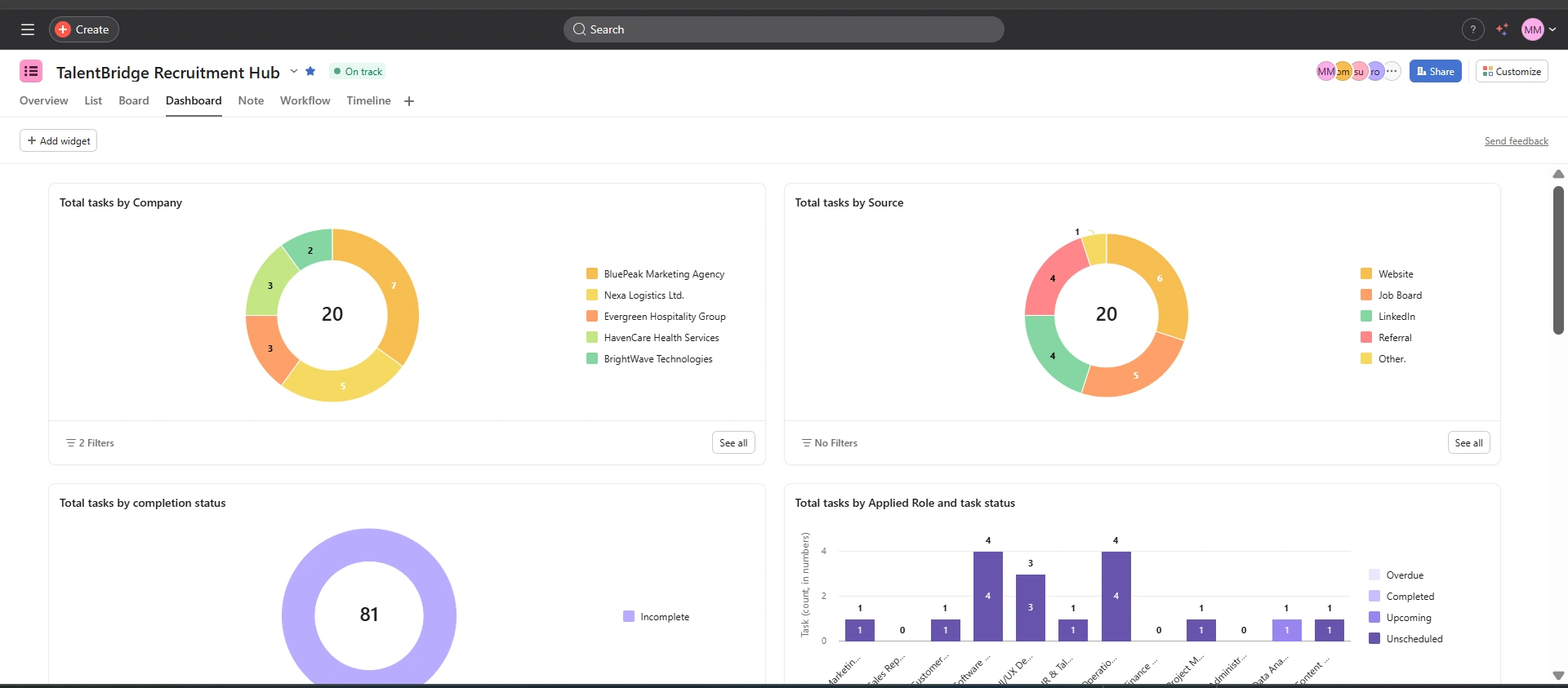Switch to the Board tab
This screenshot has height=688, width=1568.
134,100
